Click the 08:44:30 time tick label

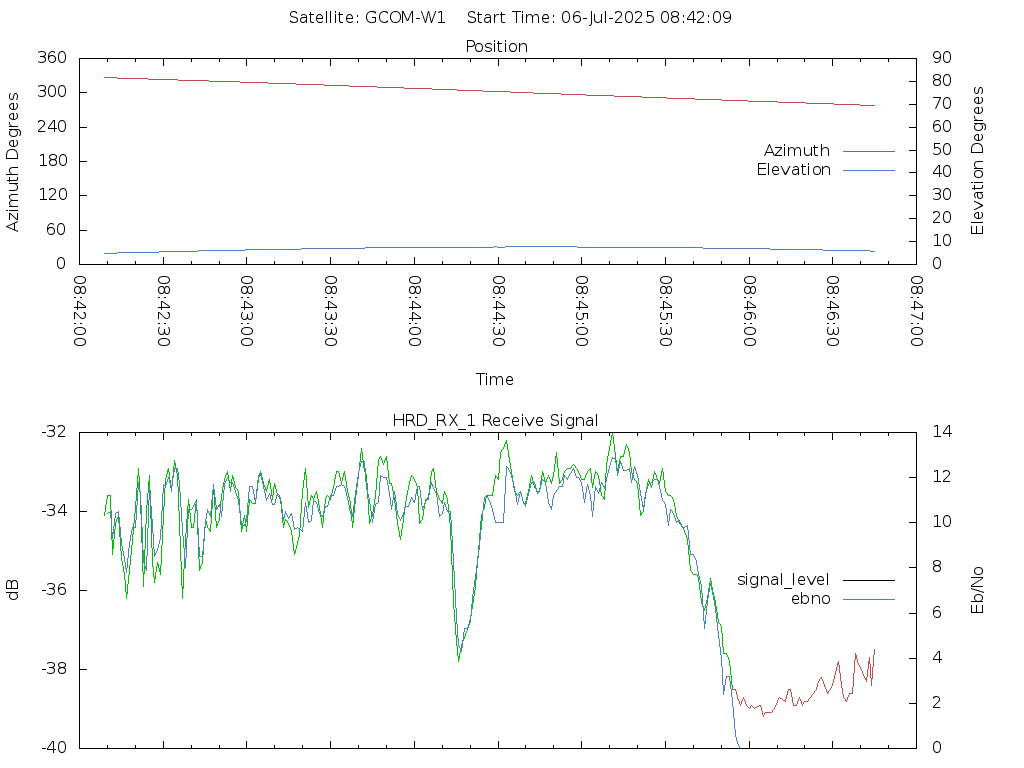(498, 311)
